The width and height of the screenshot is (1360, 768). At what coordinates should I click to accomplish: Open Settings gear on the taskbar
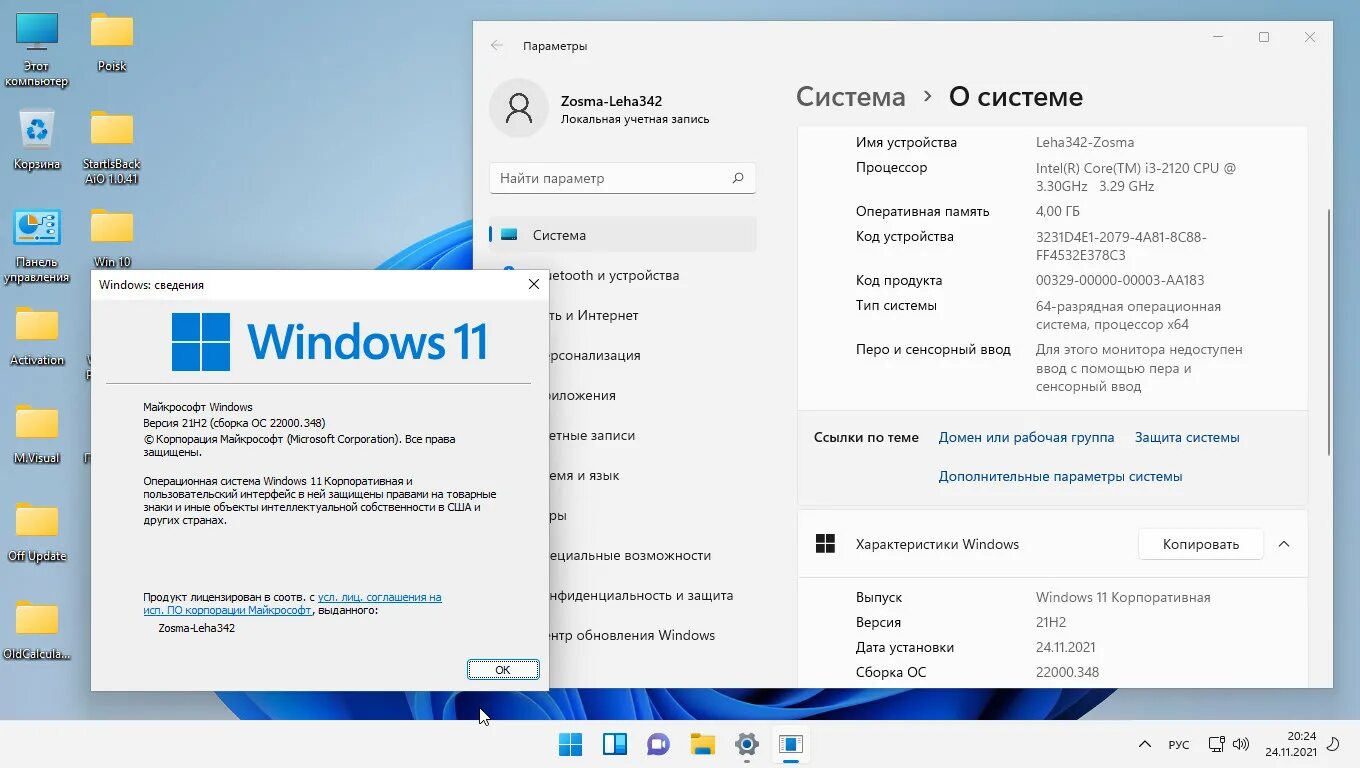[747, 744]
